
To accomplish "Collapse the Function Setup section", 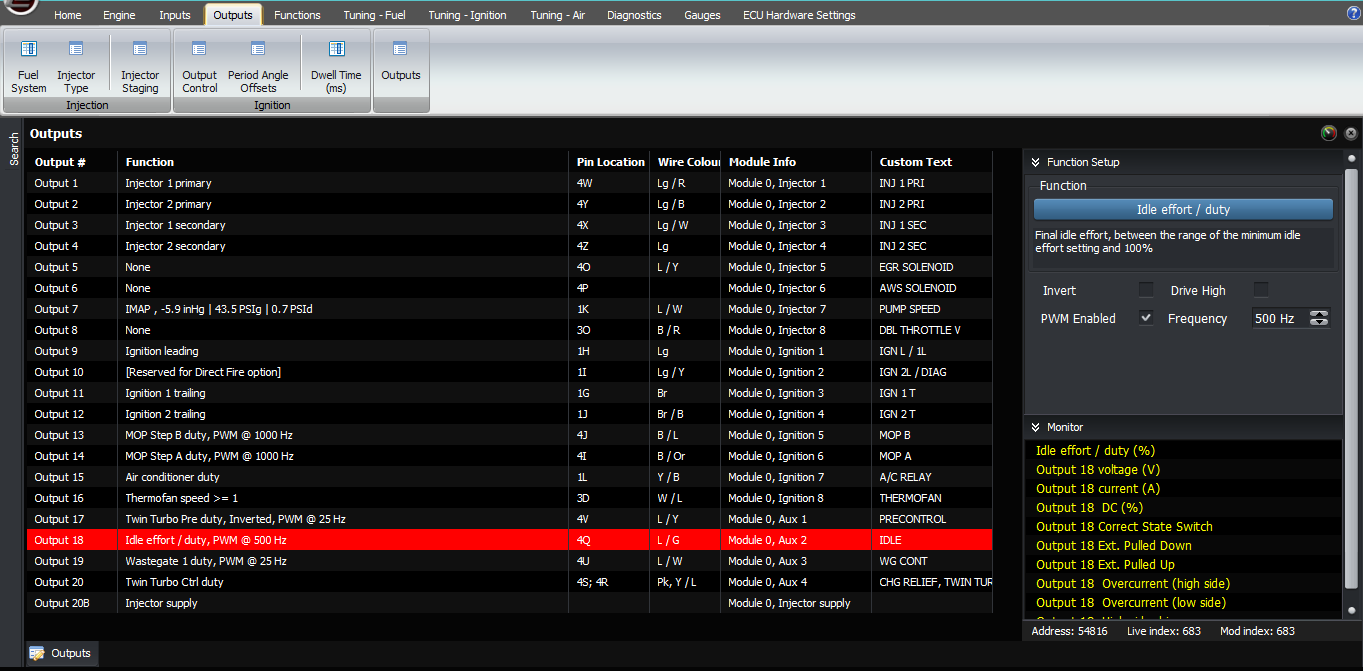I will tap(1036, 162).
